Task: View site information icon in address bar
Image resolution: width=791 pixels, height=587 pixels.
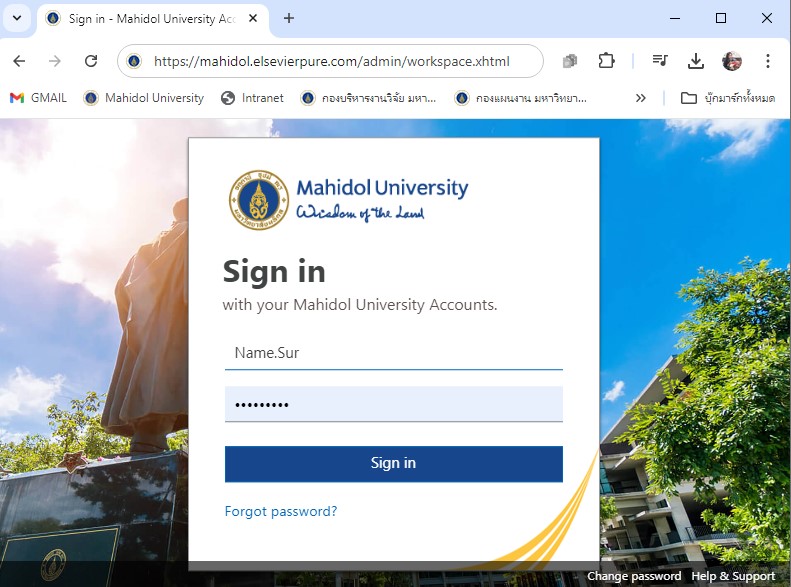Action: click(x=134, y=62)
